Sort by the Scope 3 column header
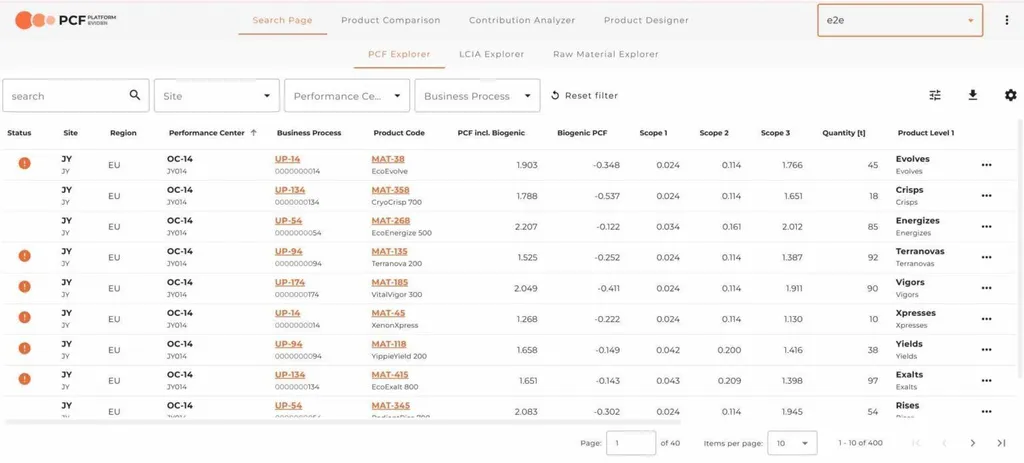 point(775,133)
